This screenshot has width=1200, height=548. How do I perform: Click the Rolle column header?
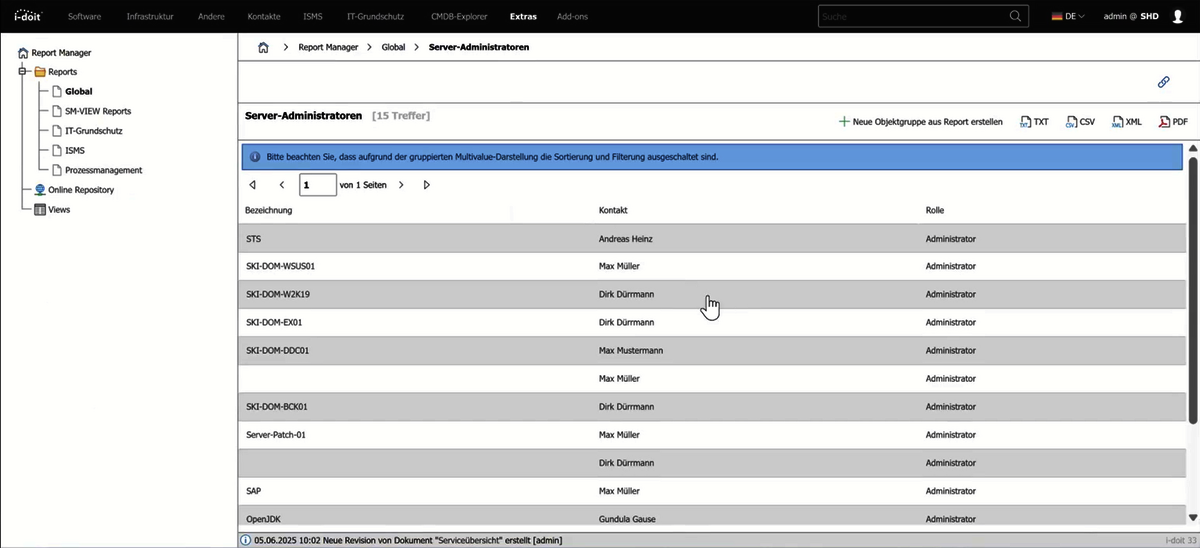[935, 210]
